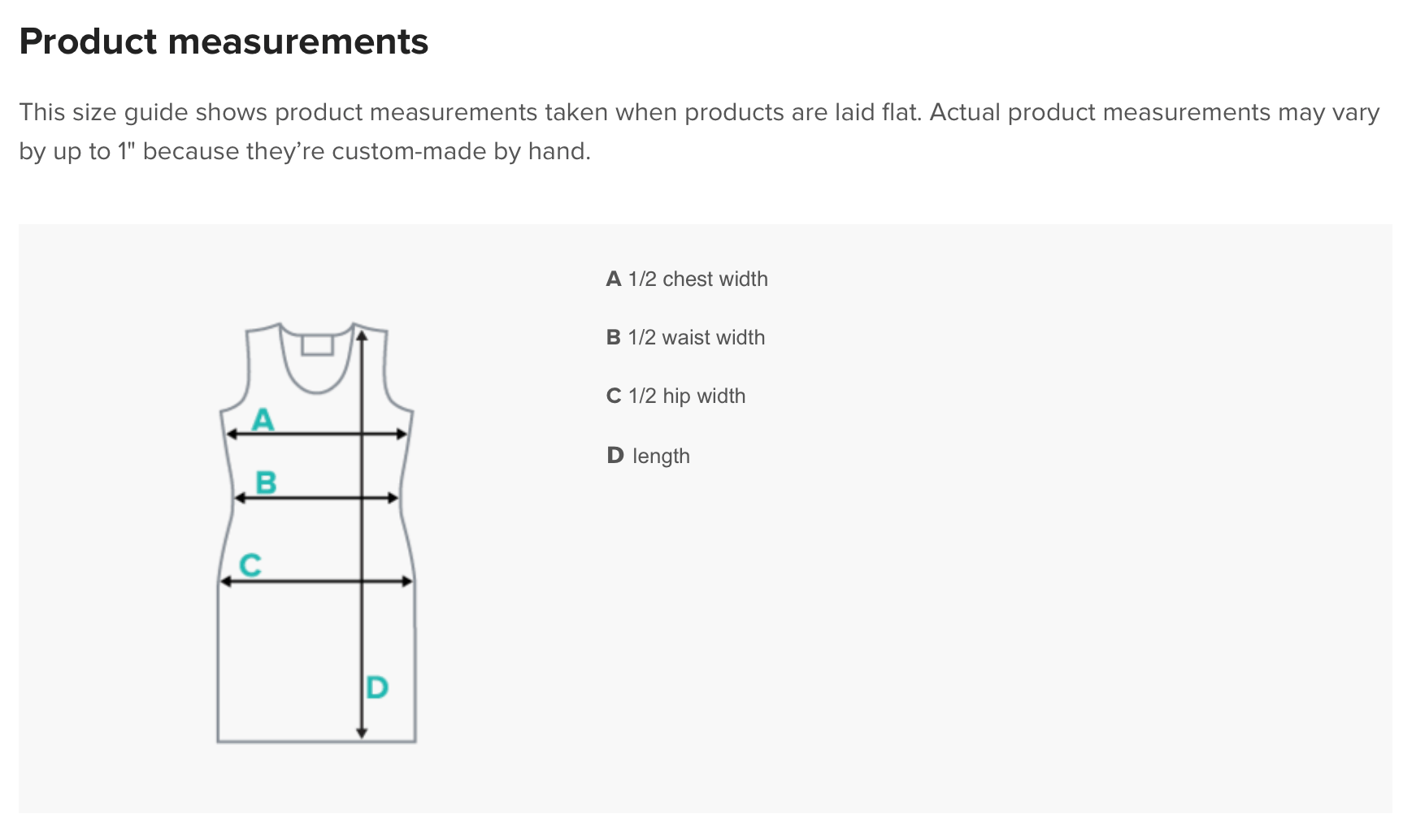The width and height of the screenshot is (1416, 840).
Task: Click the "Product measurements" heading
Action: [224, 41]
